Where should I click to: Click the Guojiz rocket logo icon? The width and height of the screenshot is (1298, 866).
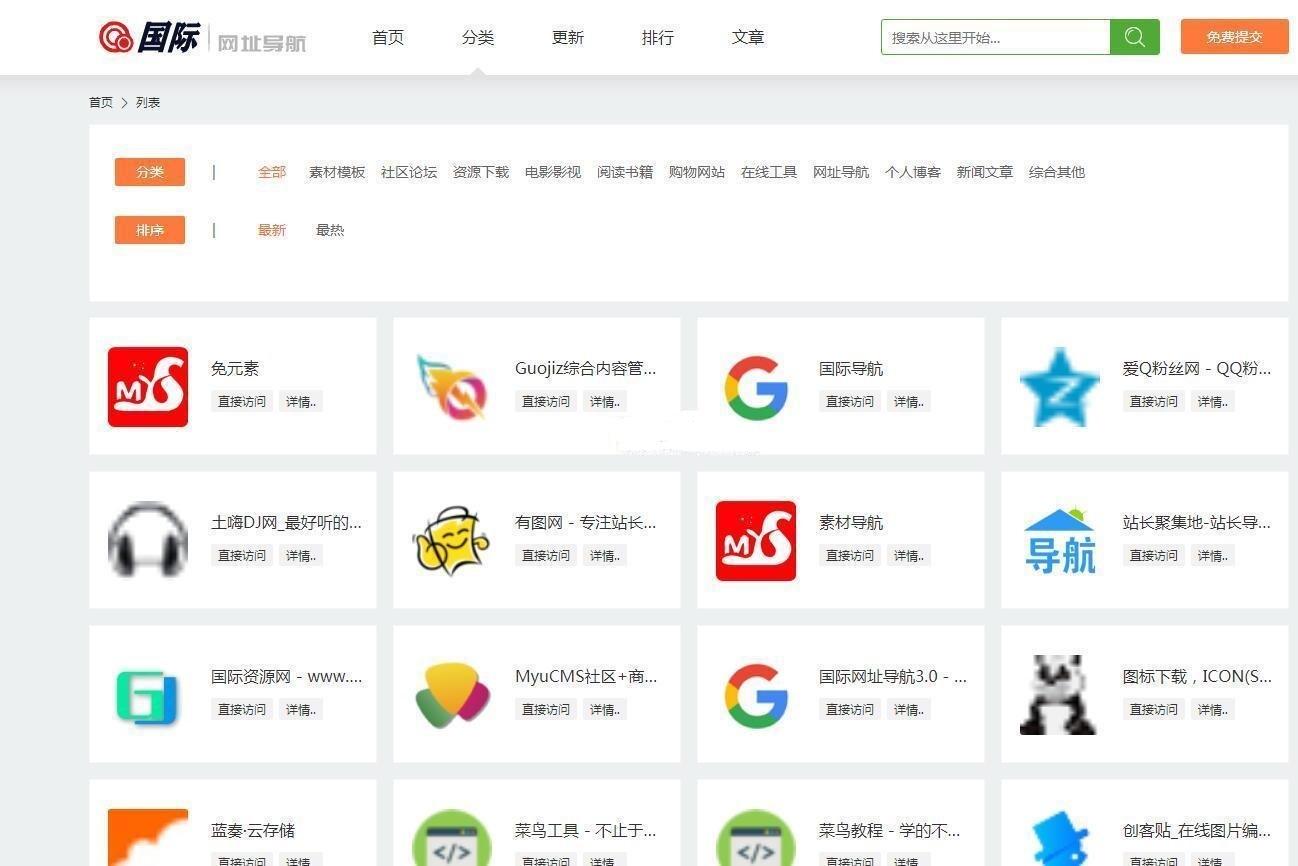[x=451, y=386]
